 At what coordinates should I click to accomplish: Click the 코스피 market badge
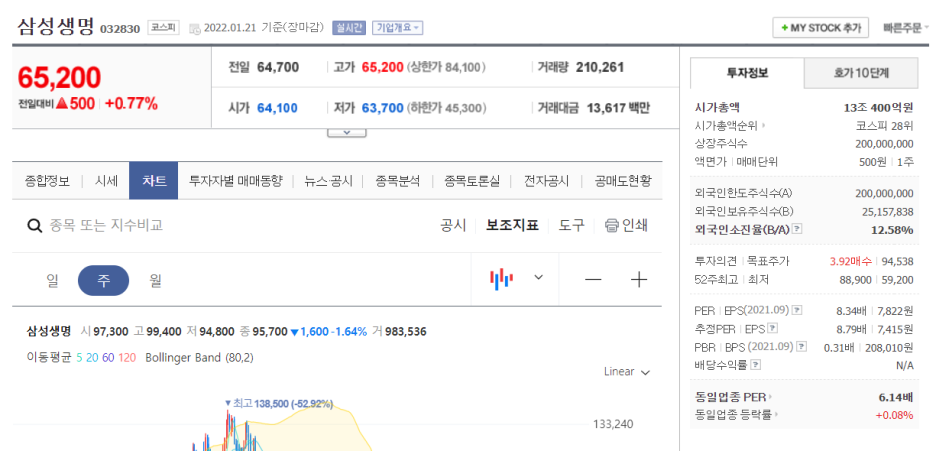pos(163,28)
